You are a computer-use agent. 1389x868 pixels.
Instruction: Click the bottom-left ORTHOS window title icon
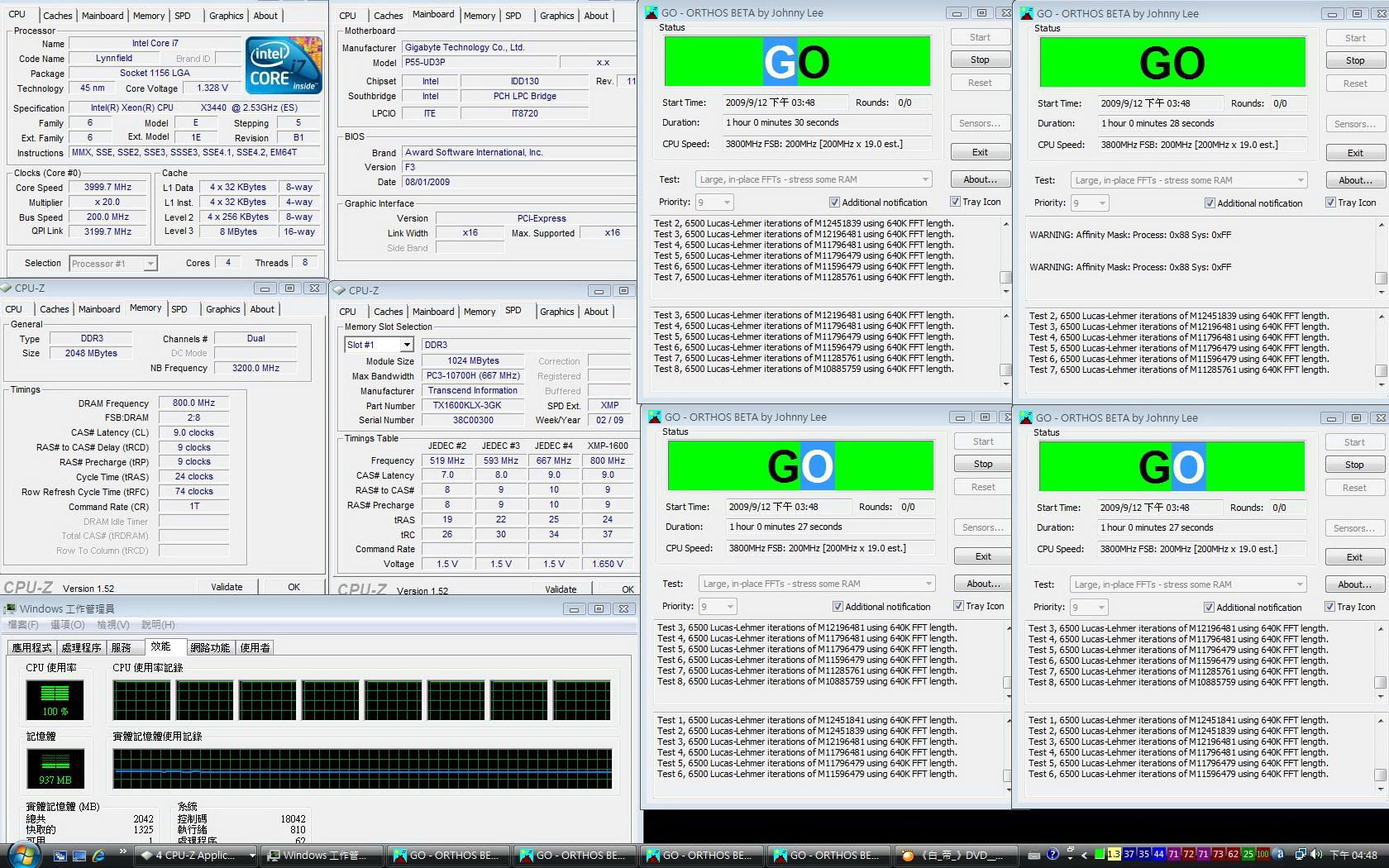point(655,417)
